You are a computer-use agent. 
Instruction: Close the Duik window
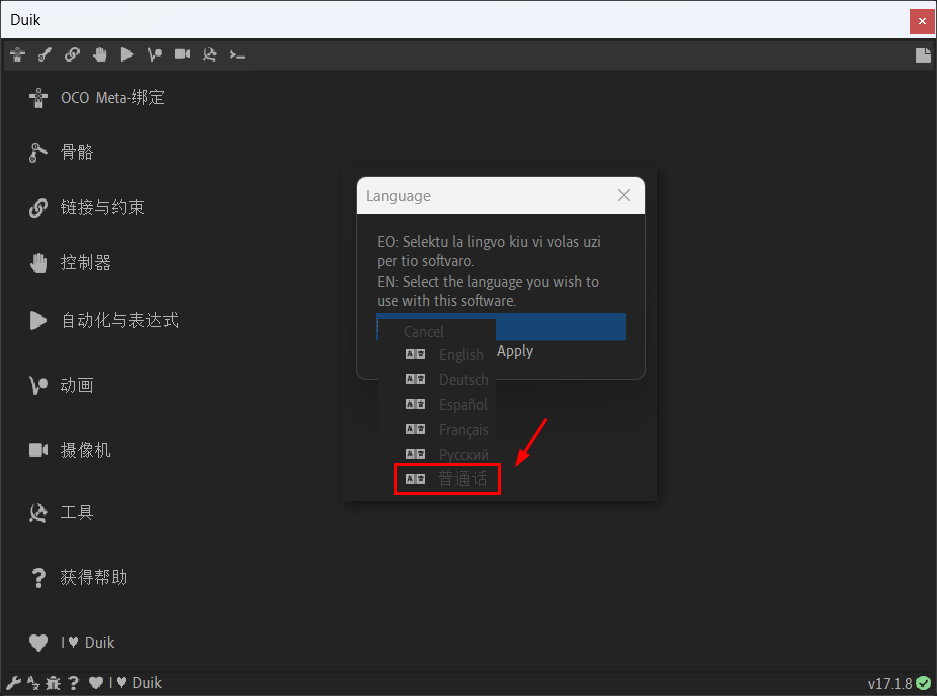tap(923, 21)
